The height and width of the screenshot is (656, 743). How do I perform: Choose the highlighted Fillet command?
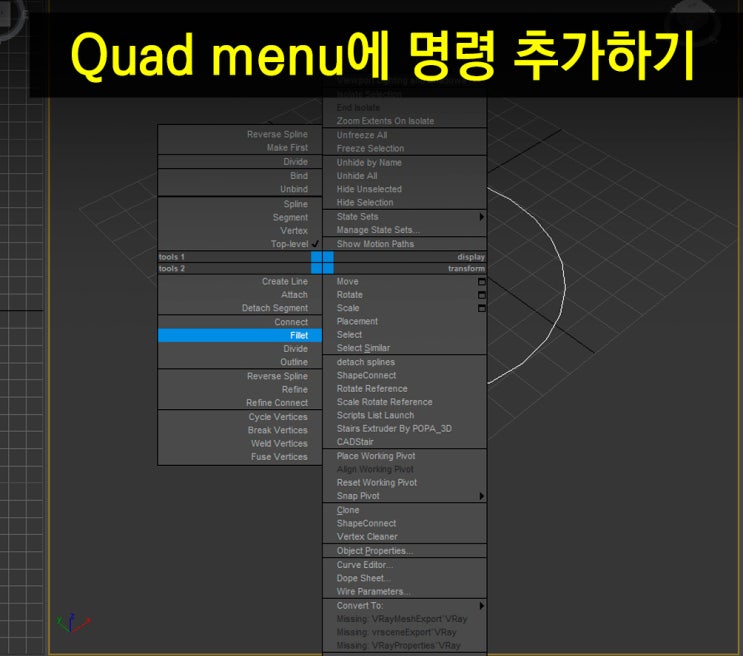240,335
